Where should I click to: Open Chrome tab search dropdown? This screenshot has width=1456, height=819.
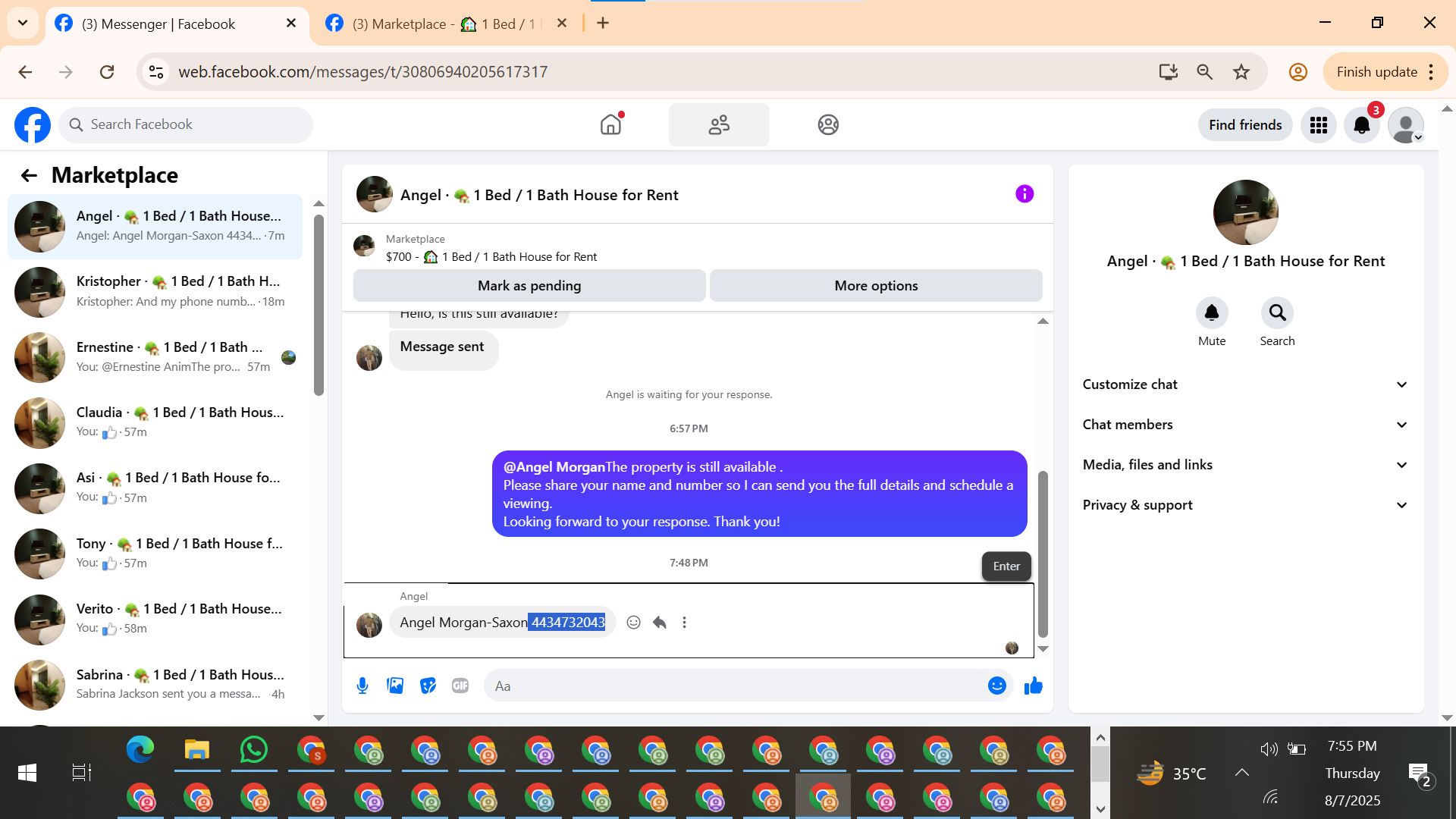click(x=23, y=23)
